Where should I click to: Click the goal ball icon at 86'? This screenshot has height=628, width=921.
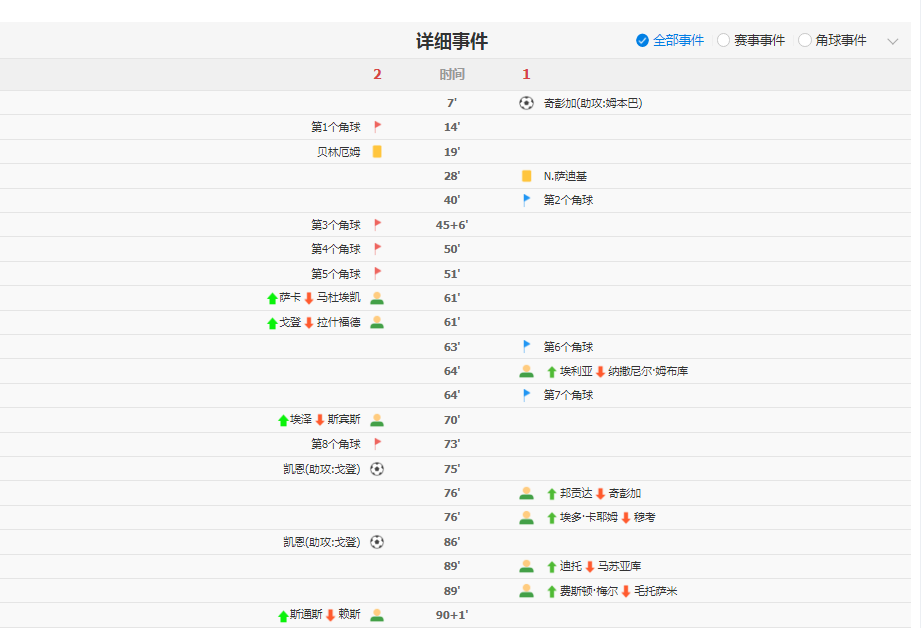click(x=377, y=542)
